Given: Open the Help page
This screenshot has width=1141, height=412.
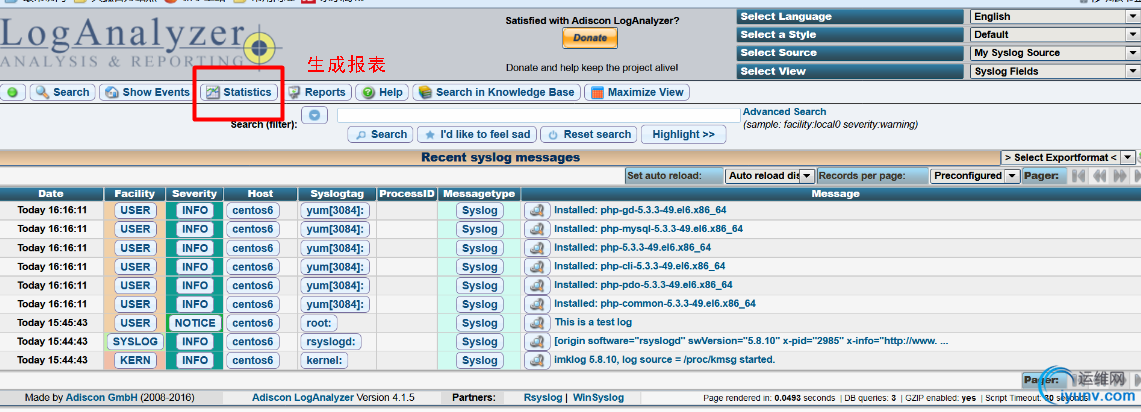Looking at the screenshot, I should 383,92.
